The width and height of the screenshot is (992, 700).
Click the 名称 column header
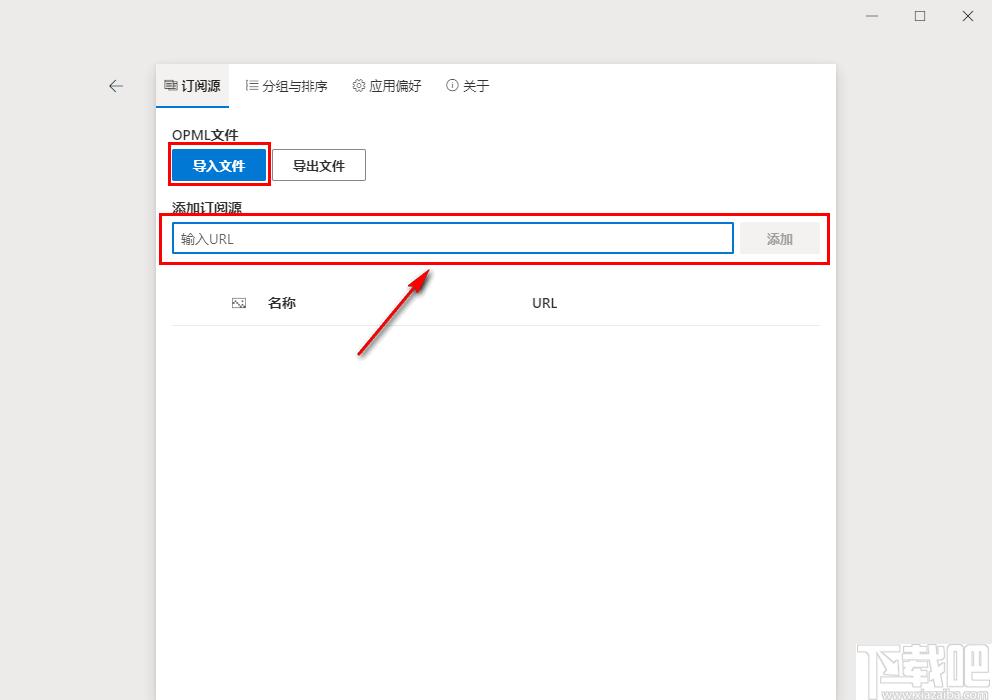point(282,303)
